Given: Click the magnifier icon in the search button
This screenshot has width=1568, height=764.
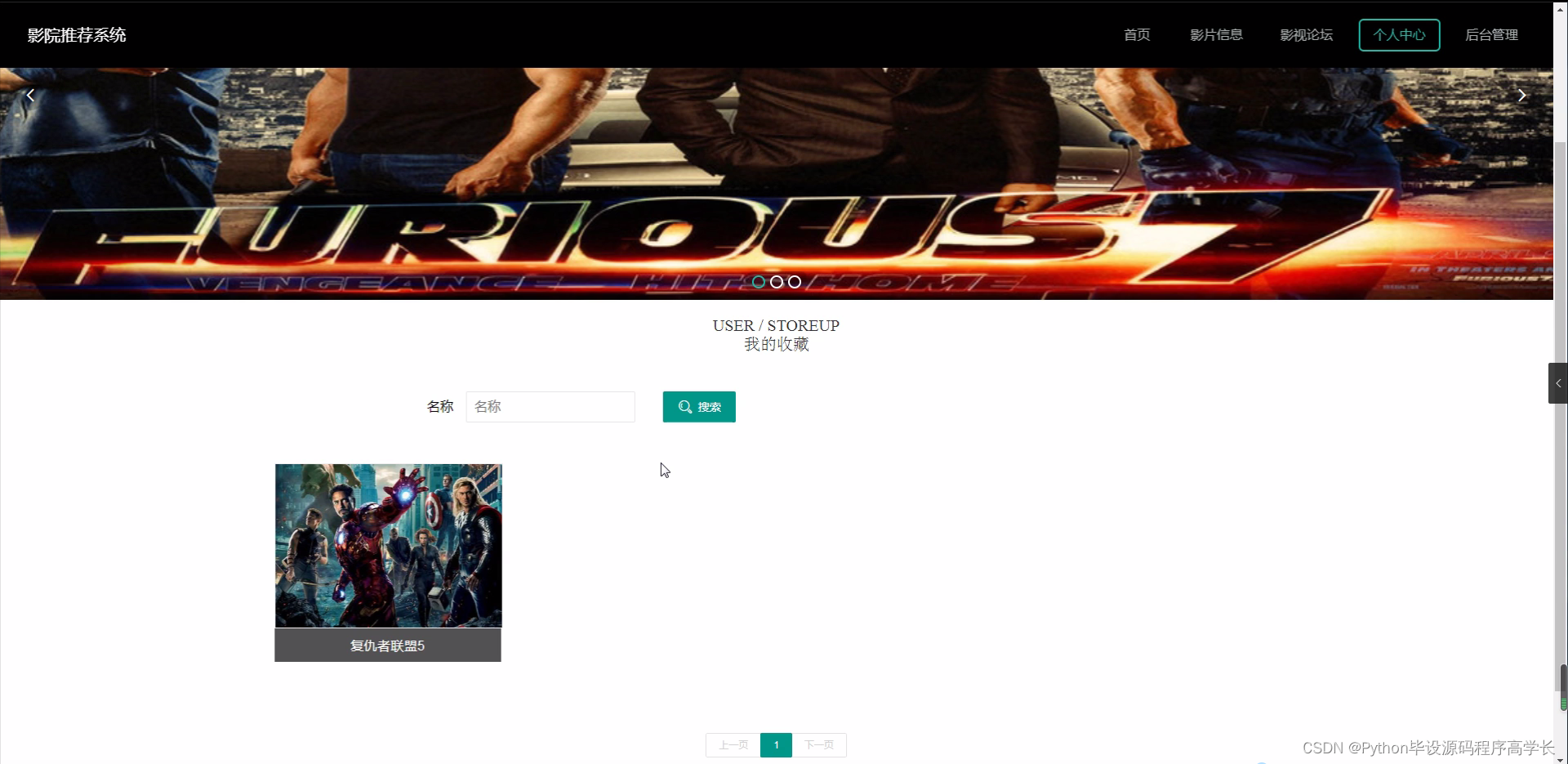Looking at the screenshot, I should [684, 406].
